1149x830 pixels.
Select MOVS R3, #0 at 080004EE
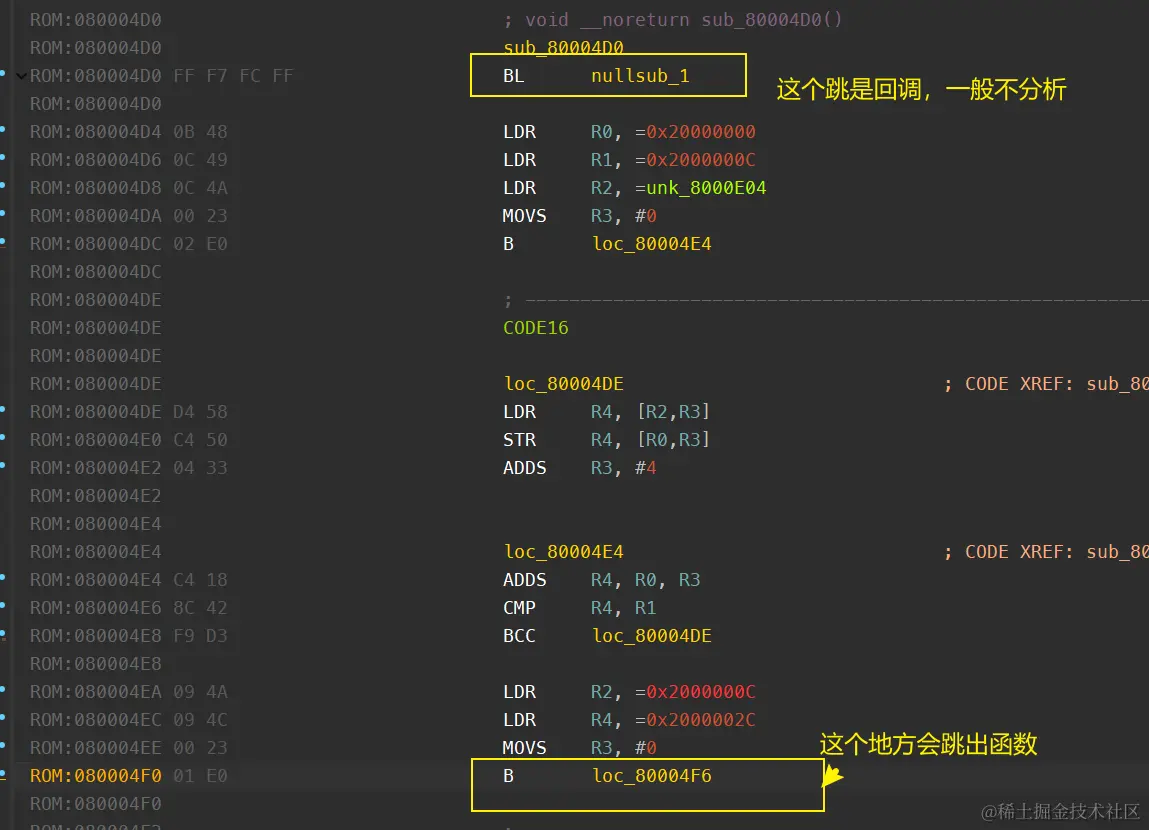pos(579,748)
